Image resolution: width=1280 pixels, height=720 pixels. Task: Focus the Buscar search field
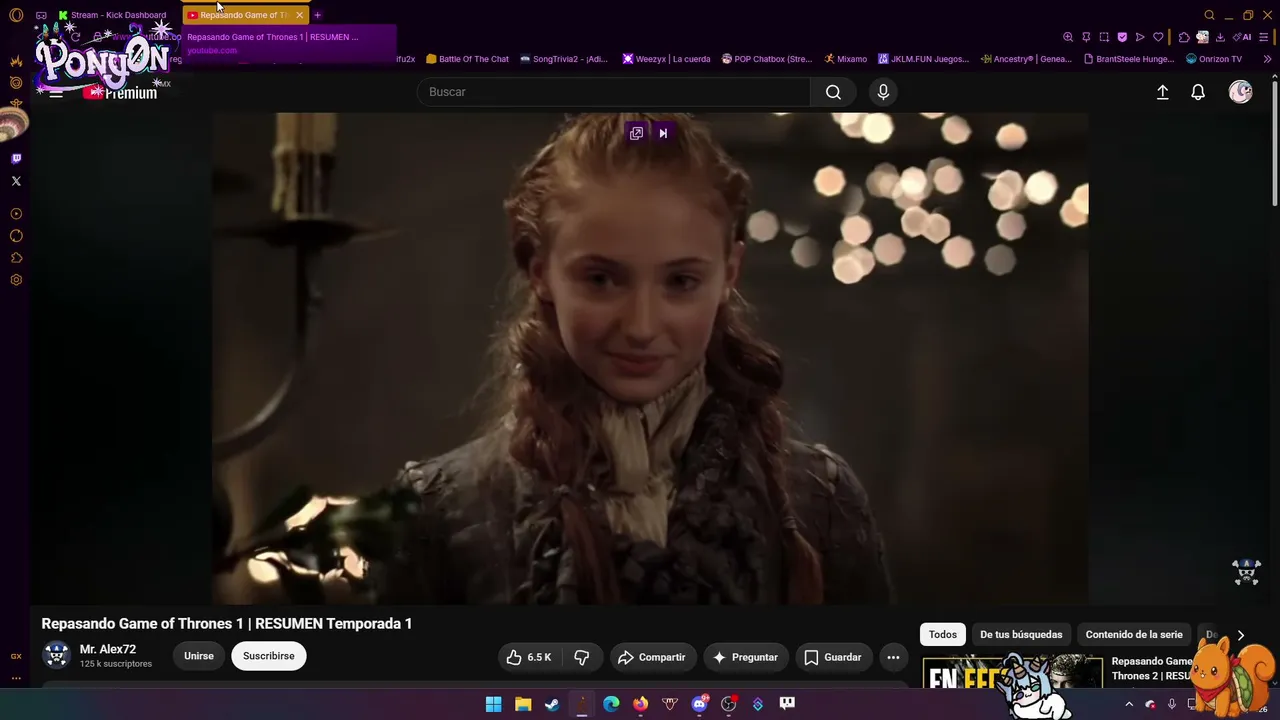point(613,92)
